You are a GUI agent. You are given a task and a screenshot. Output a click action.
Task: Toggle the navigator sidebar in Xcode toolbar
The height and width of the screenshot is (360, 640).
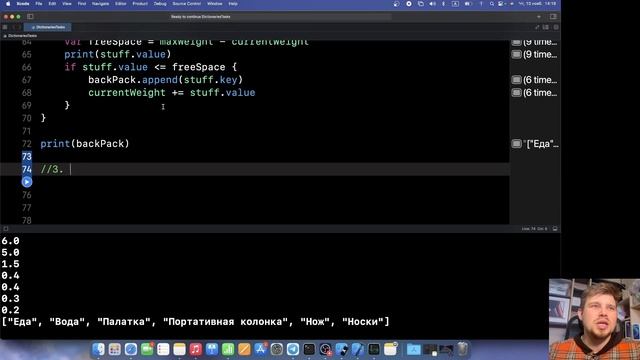pyautogui.click(x=30, y=17)
